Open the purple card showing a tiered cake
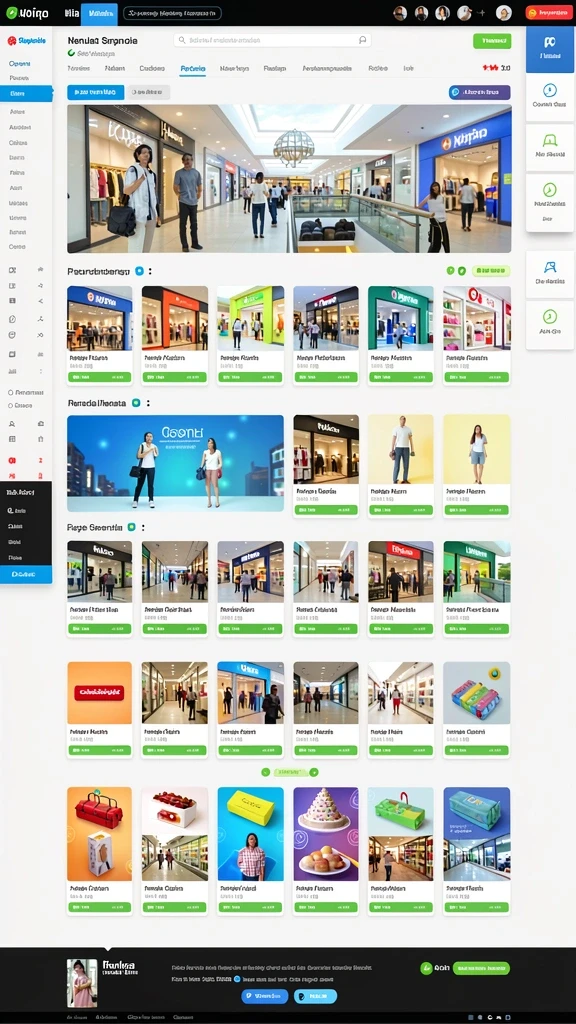This screenshot has width=576, height=1024. click(x=326, y=850)
